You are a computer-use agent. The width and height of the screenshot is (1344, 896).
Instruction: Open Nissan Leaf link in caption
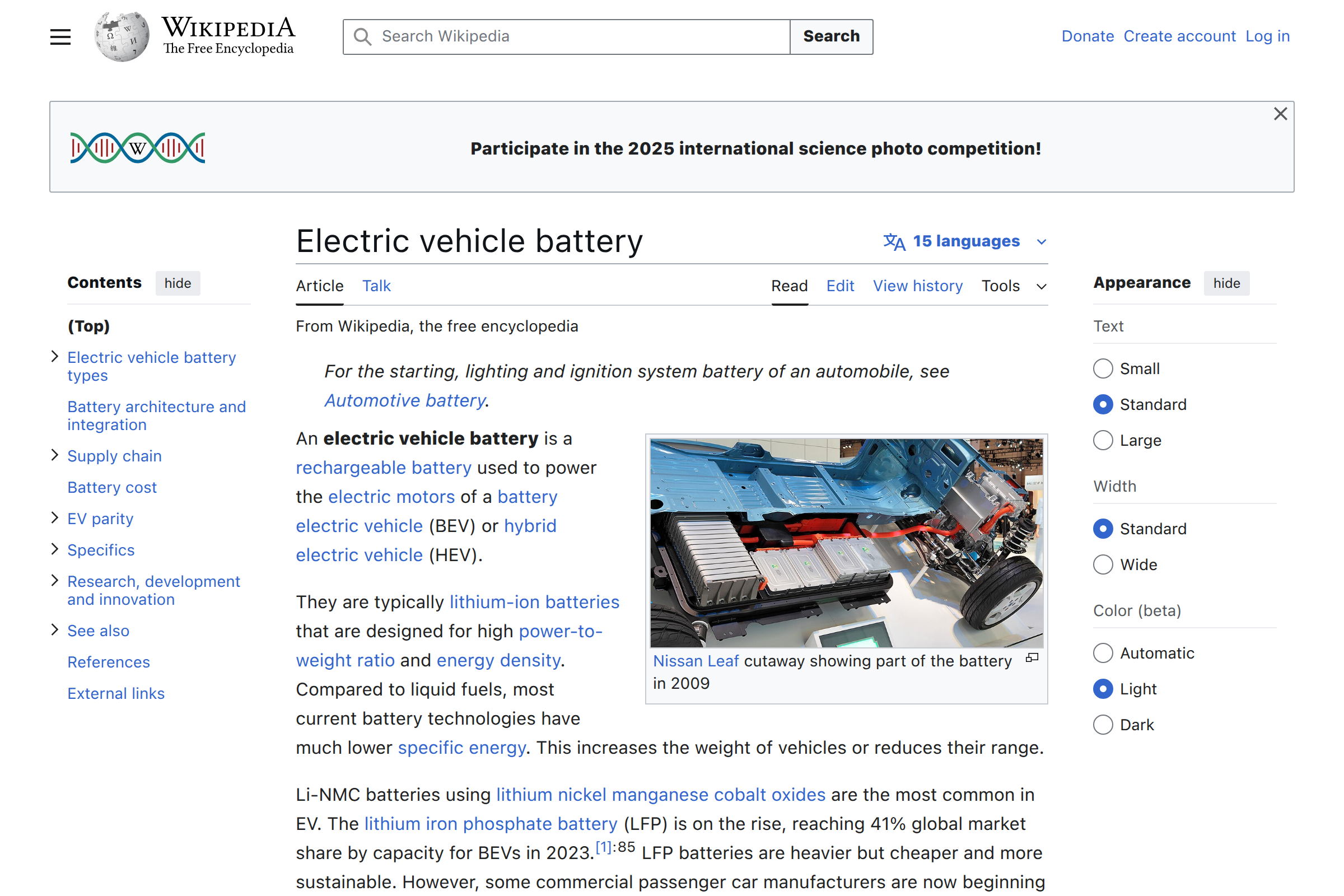696,661
